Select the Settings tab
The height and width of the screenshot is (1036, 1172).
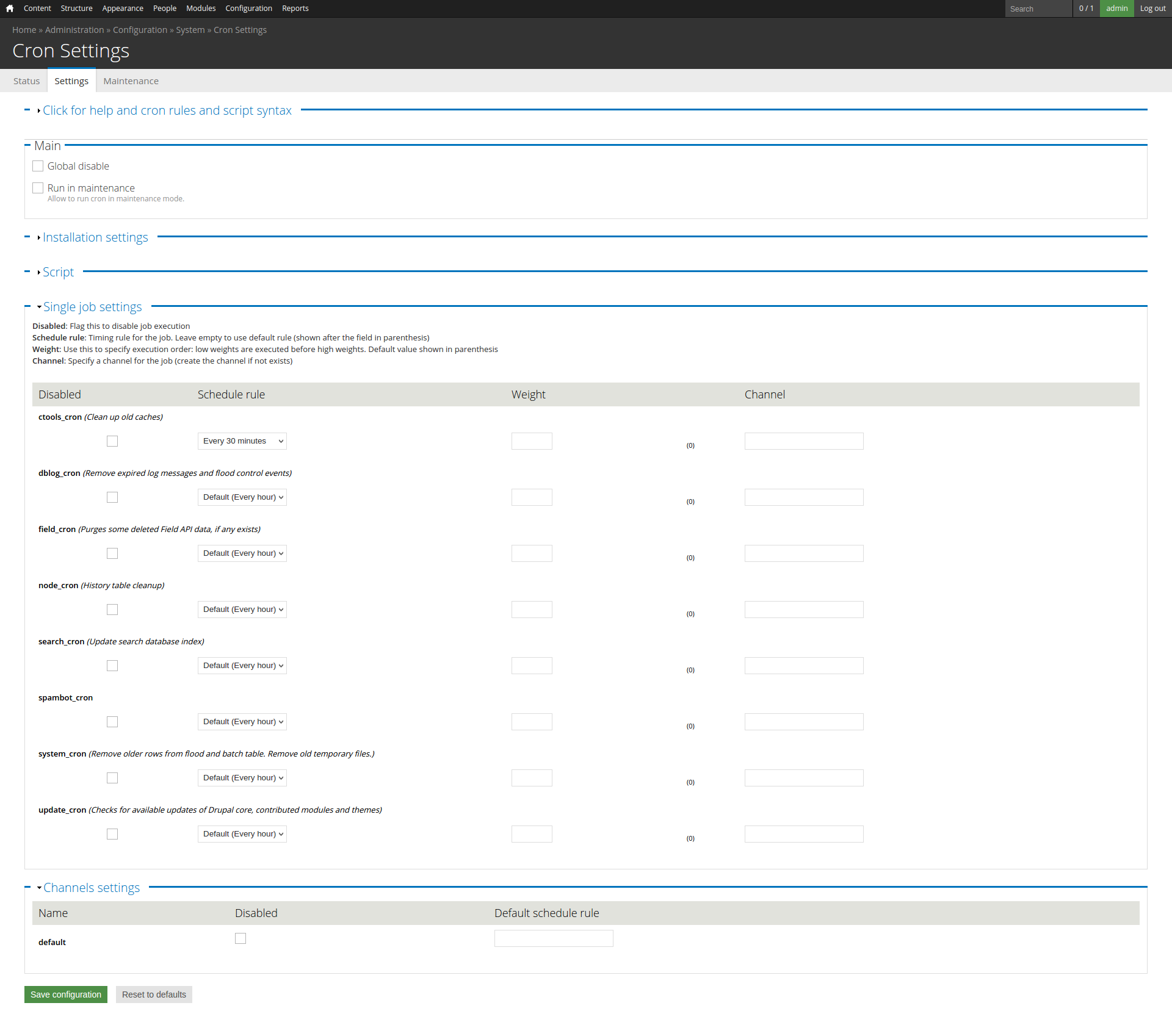pos(71,81)
